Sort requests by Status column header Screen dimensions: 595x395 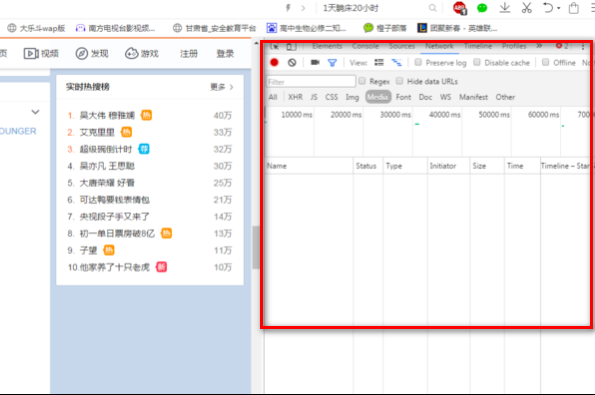click(368, 166)
